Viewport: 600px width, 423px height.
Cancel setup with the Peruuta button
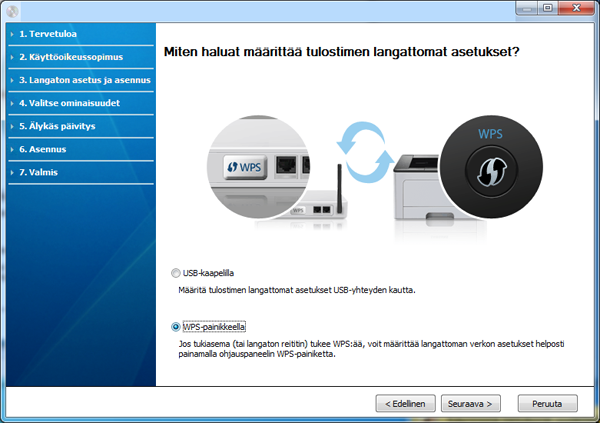pyautogui.click(x=547, y=404)
